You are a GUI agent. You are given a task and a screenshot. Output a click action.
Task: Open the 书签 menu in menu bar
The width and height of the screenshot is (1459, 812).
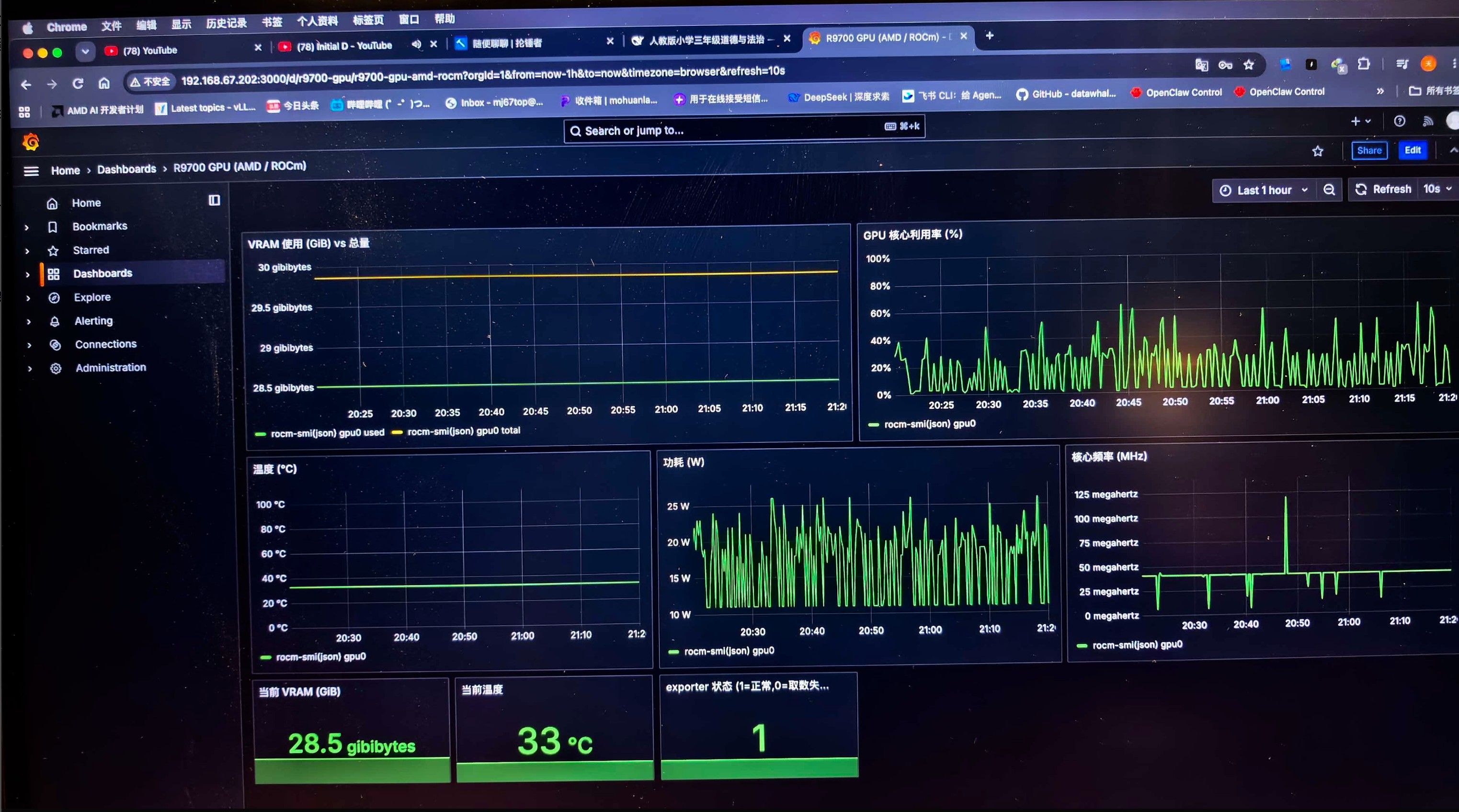(x=272, y=22)
